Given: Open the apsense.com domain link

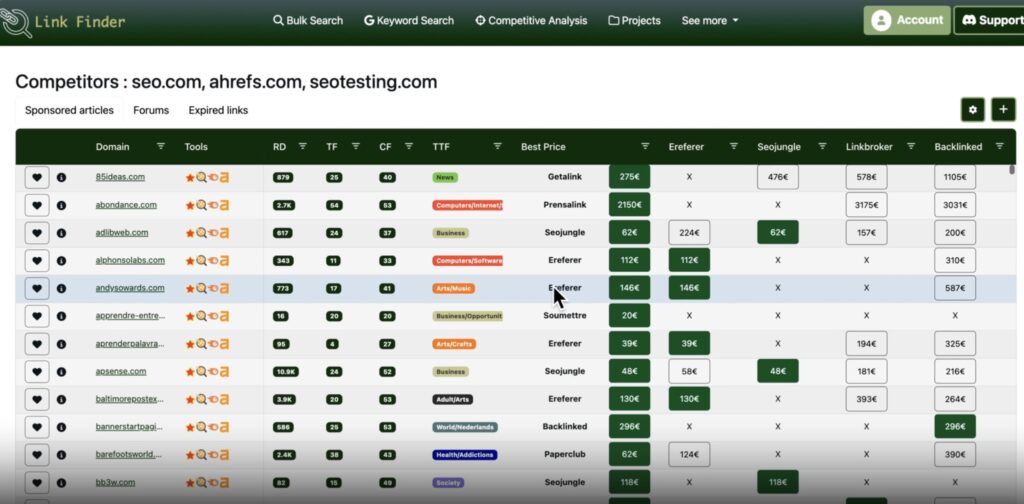Looking at the screenshot, I should click(x=121, y=371).
